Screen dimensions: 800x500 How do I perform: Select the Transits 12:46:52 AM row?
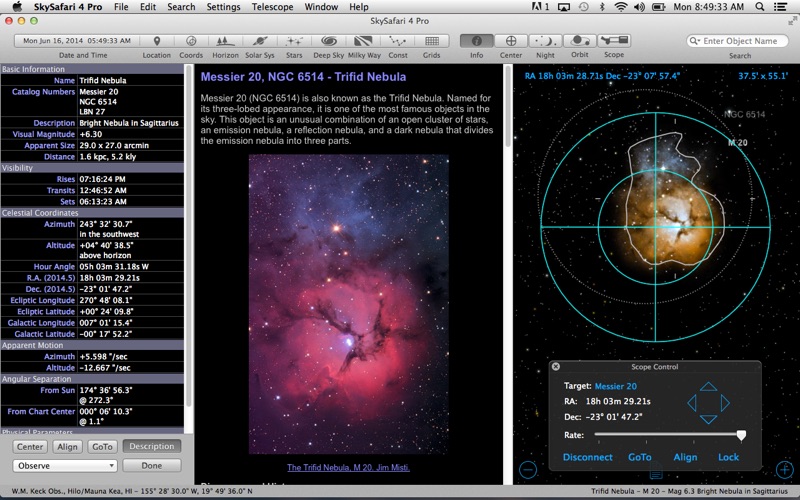tap(92, 190)
